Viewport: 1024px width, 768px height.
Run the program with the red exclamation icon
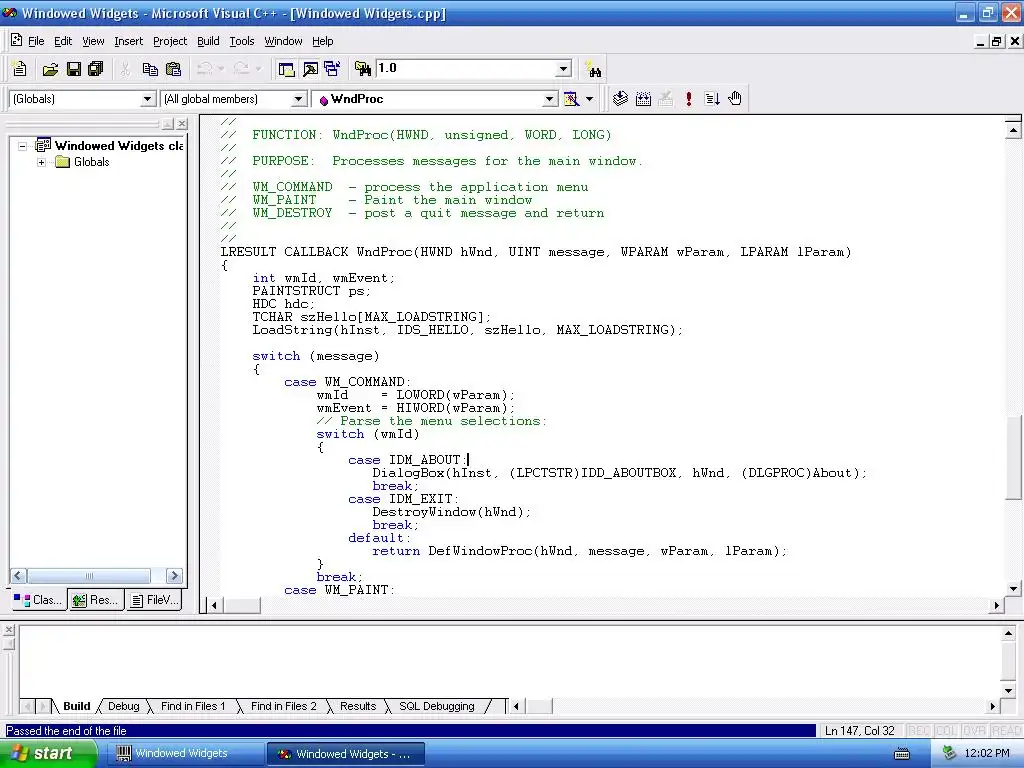[x=688, y=99]
